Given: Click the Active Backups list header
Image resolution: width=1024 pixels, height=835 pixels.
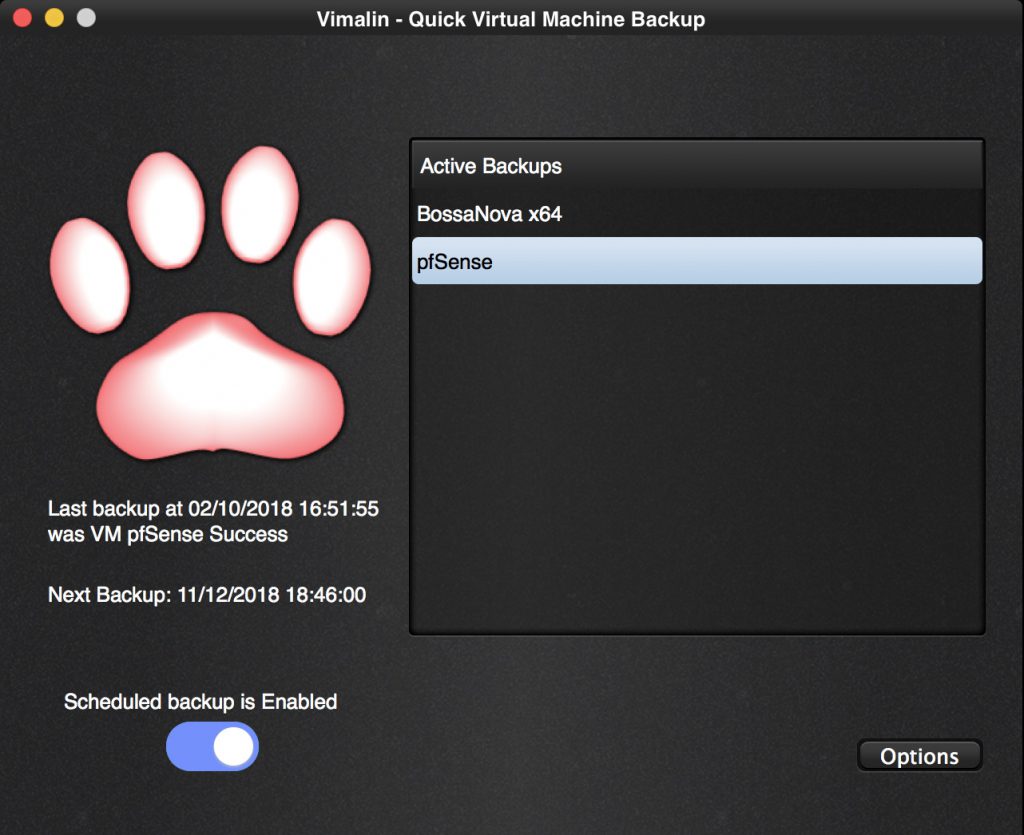Looking at the screenshot, I should pyautogui.click(x=697, y=166).
